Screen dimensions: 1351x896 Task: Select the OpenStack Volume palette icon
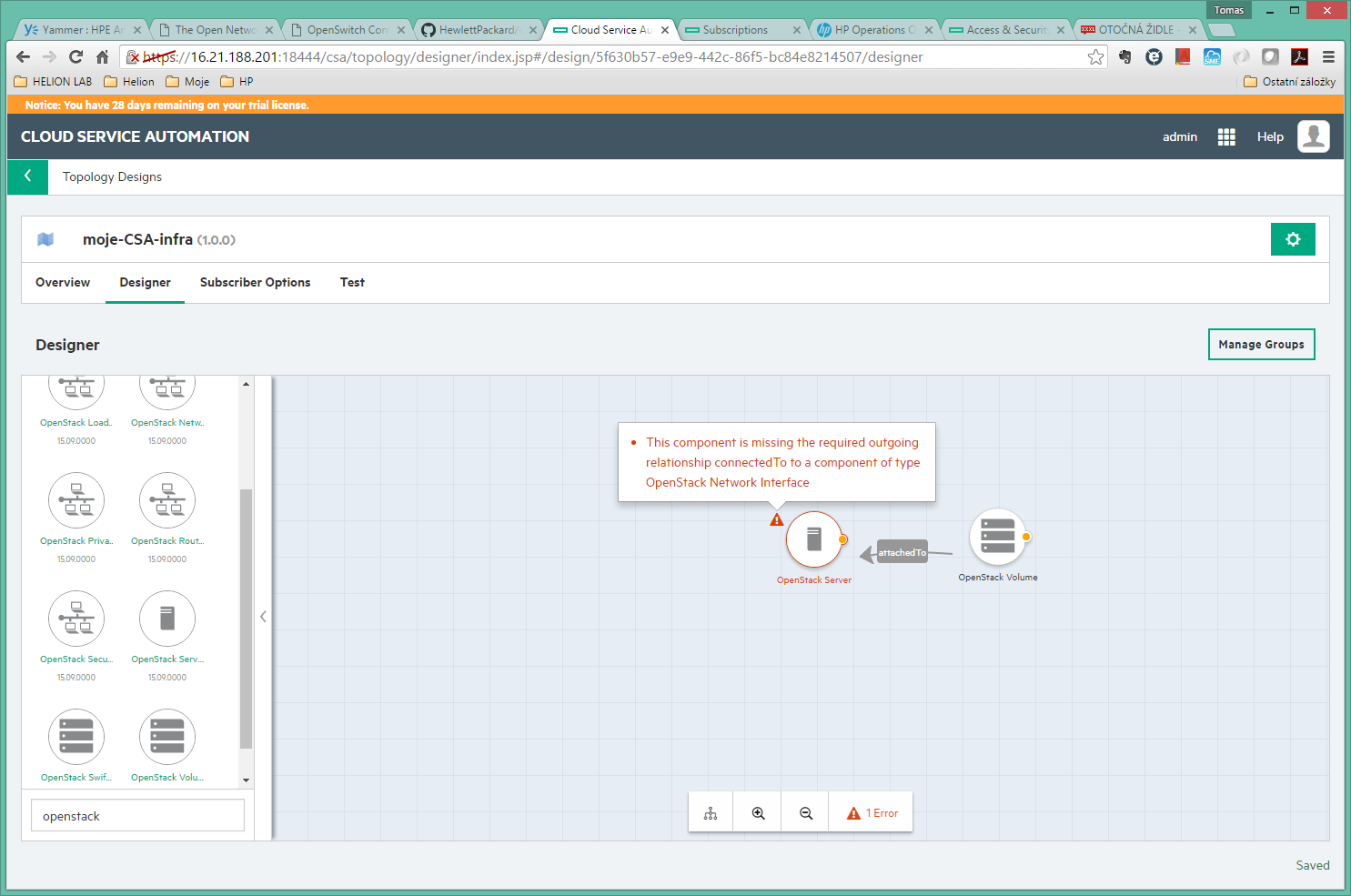(x=167, y=737)
